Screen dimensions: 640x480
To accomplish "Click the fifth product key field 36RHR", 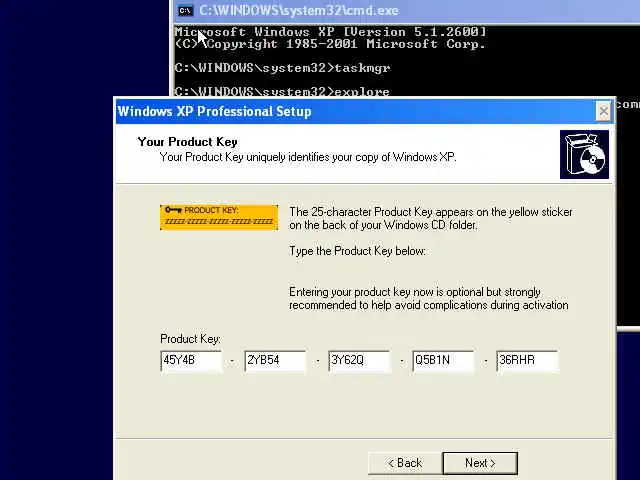I will tap(527, 361).
